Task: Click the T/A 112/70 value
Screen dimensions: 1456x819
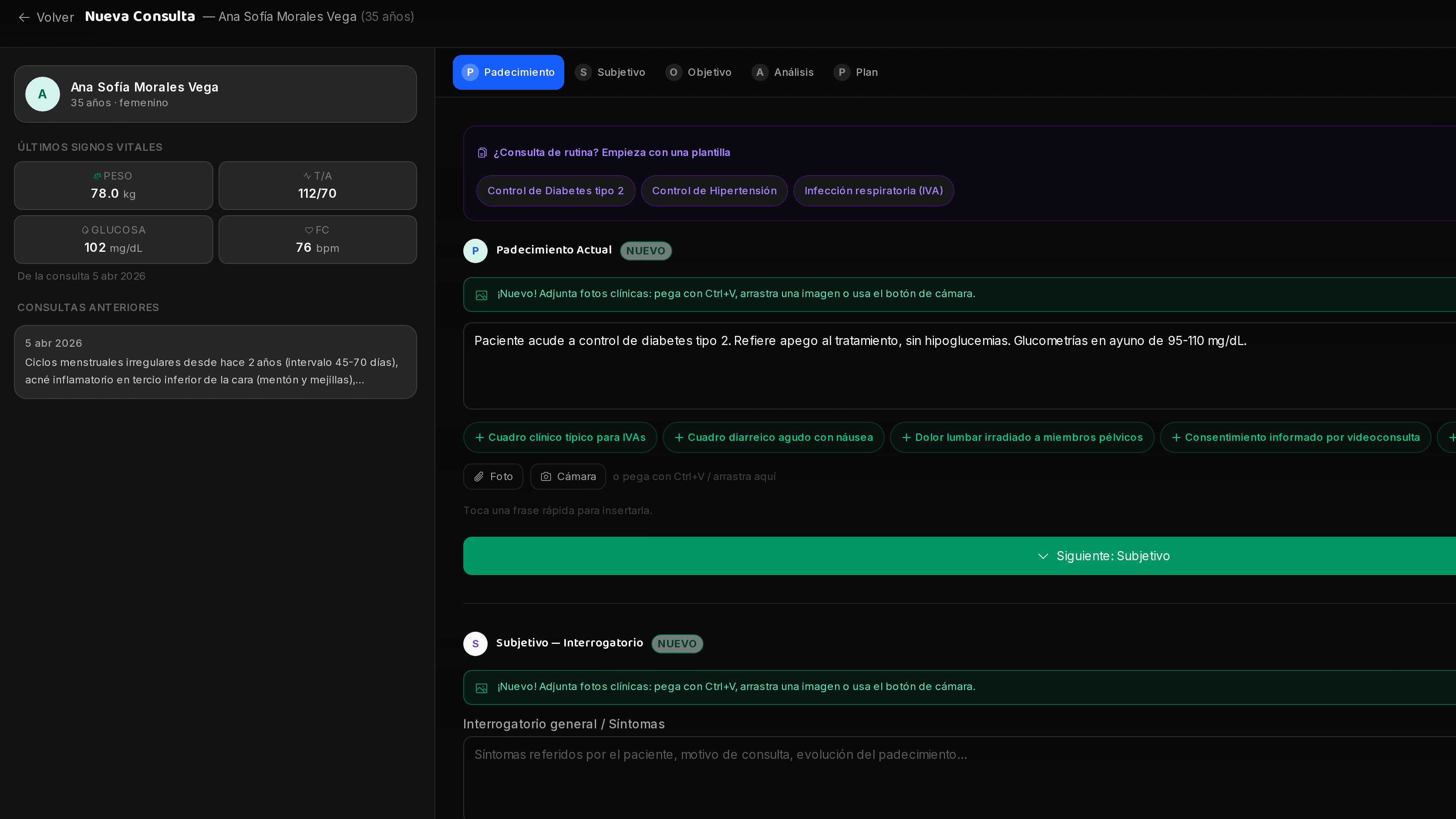Action: point(317,193)
